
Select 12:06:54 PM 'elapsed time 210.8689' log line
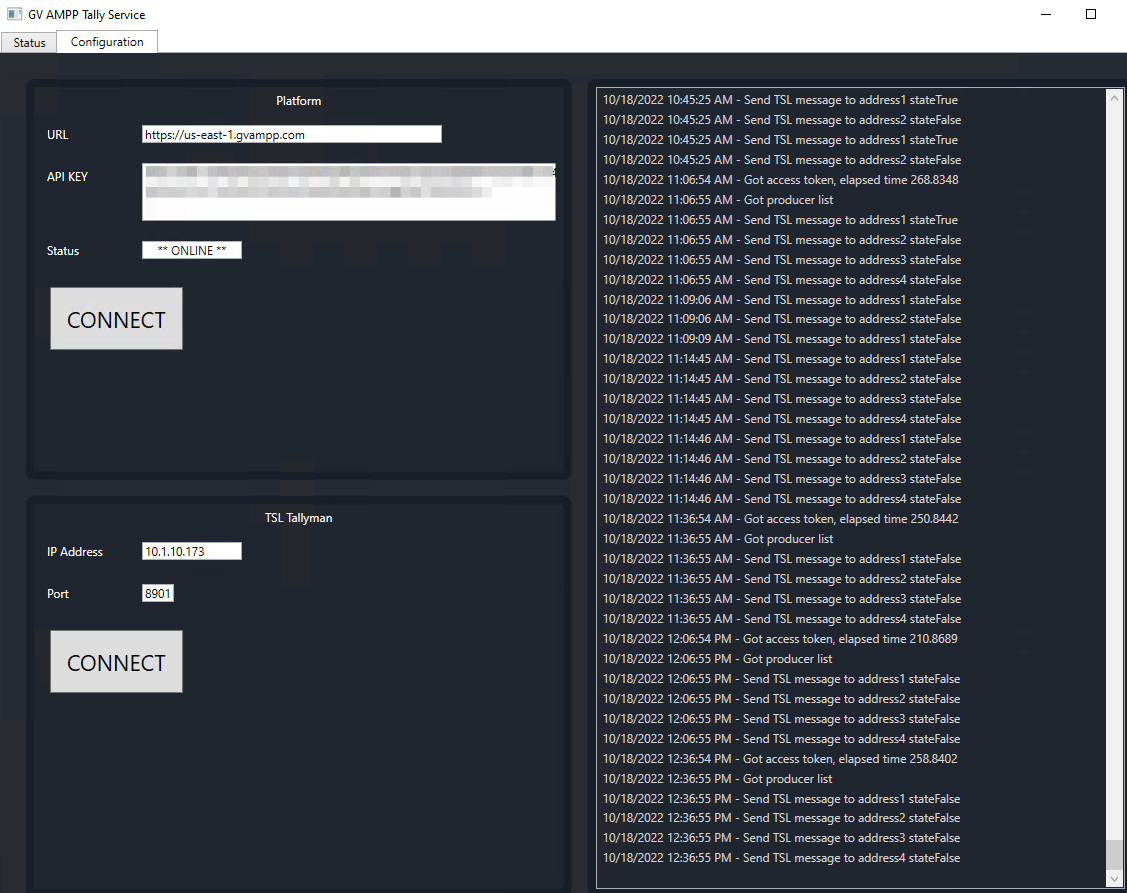tap(780, 638)
